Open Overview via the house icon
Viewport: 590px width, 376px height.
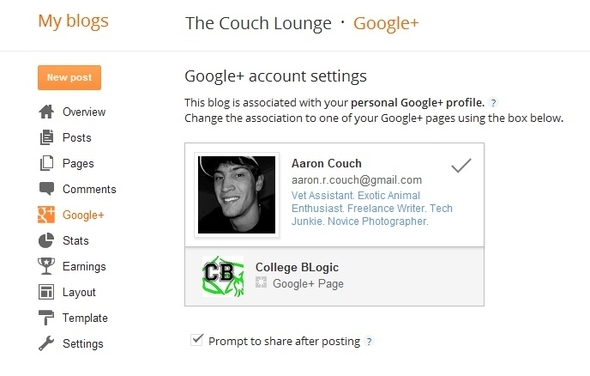coord(46,112)
